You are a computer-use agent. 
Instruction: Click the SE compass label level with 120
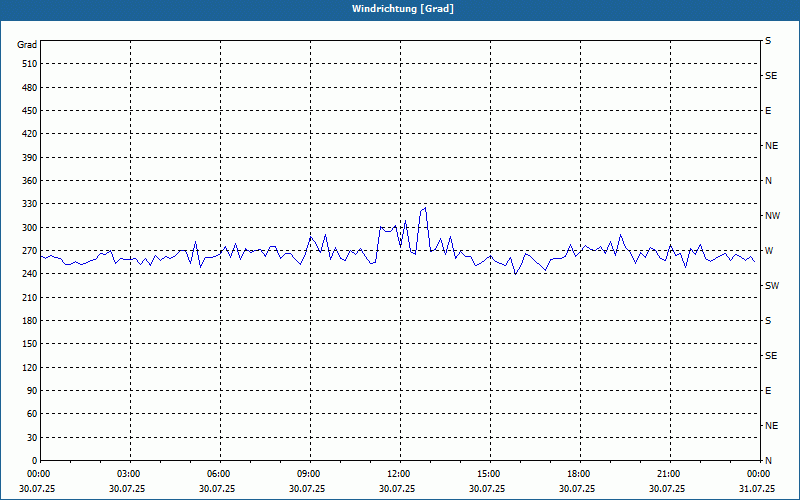(771, 356)
